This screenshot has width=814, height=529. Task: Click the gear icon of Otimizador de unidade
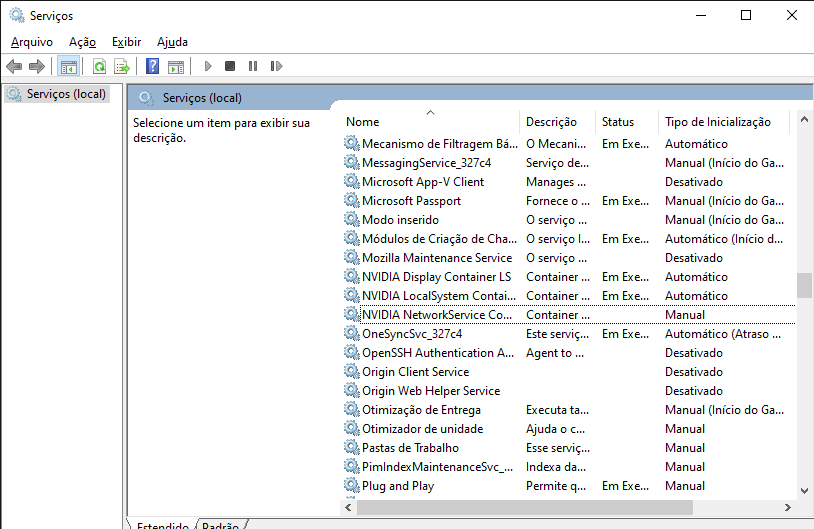[x=352, y=429]
